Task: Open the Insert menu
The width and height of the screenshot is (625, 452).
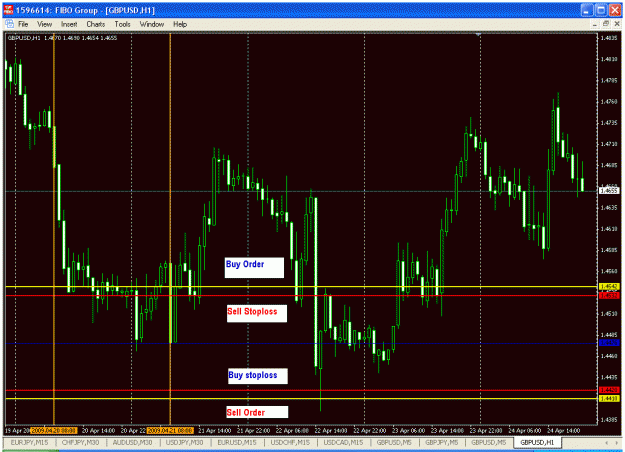Action: click(x=69, y=24)
